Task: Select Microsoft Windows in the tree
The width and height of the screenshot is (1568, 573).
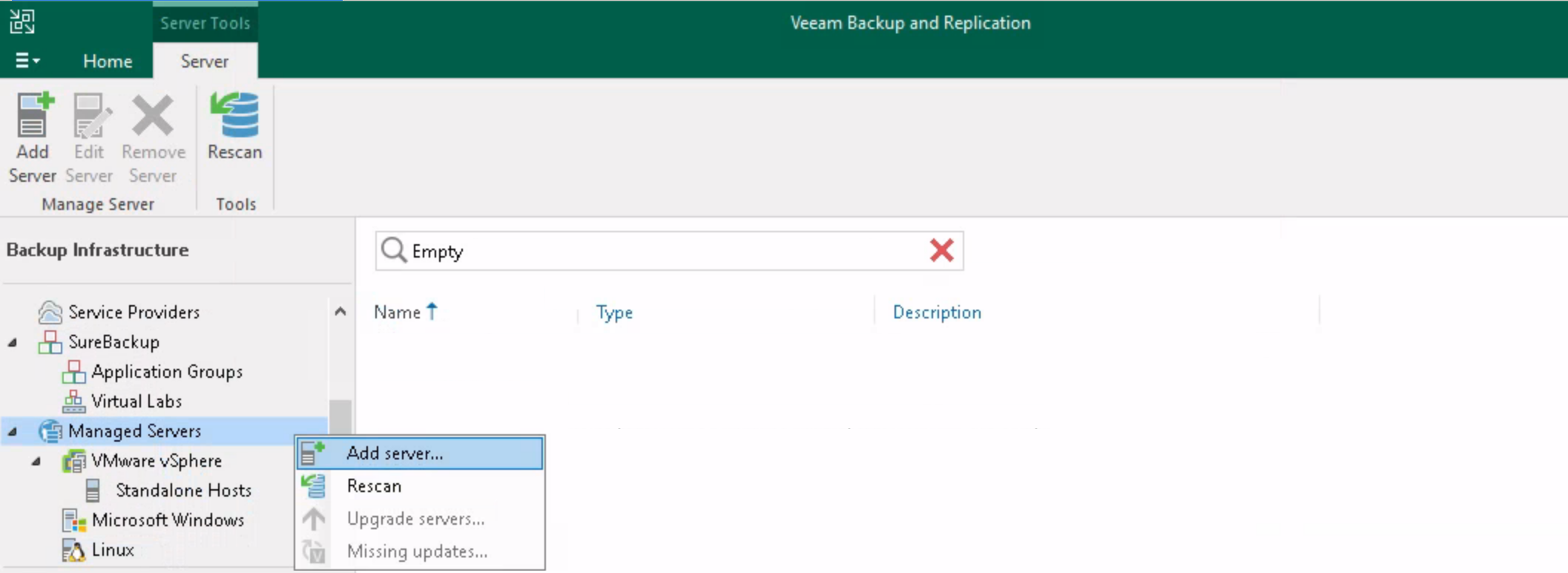Action: coord(168,520)
